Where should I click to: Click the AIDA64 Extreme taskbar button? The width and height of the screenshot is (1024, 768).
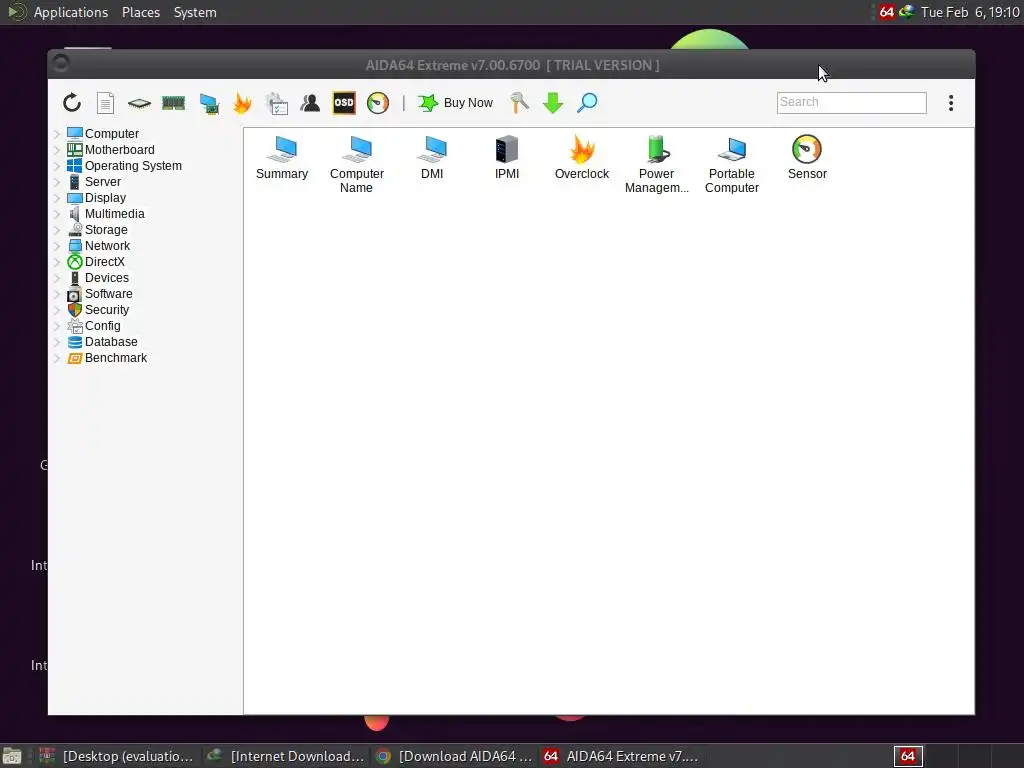(621, 756)
